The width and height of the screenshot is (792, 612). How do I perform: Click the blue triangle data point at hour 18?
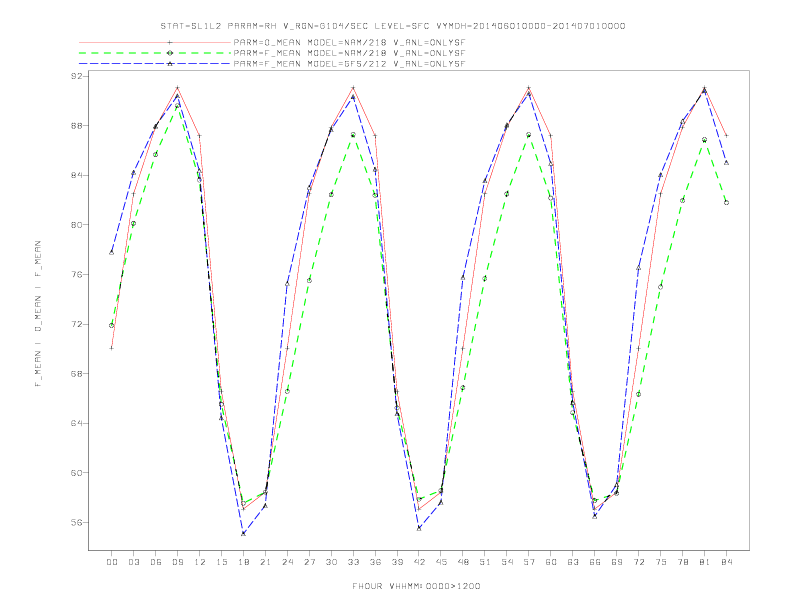[x=243, y=533]
